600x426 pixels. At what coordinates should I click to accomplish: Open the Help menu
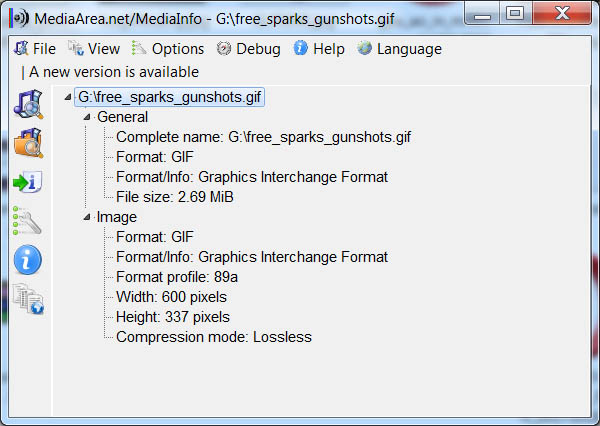pos(319,49)
